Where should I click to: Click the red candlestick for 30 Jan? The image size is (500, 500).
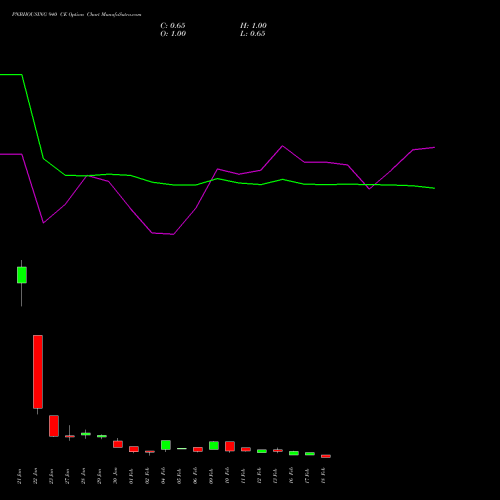pyautogui.click(x=118, y=444)
